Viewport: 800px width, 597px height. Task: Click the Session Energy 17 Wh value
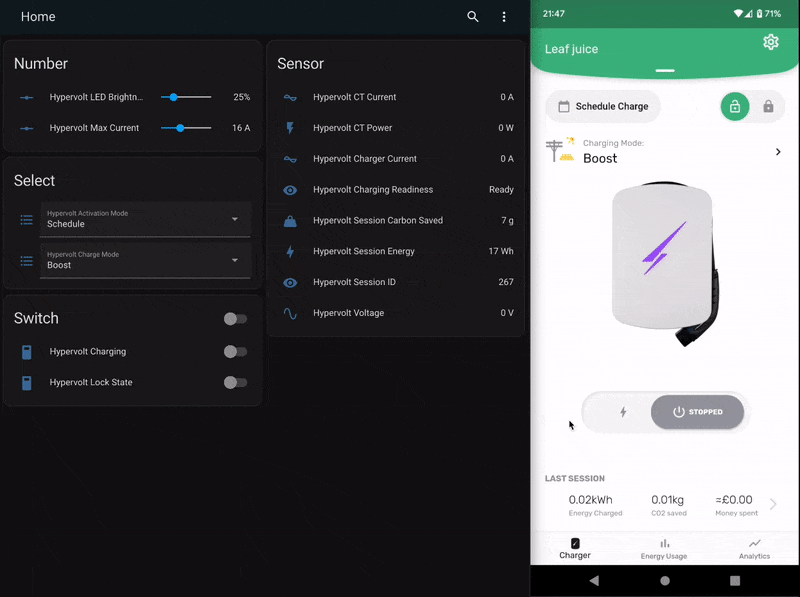pos(501,252)
